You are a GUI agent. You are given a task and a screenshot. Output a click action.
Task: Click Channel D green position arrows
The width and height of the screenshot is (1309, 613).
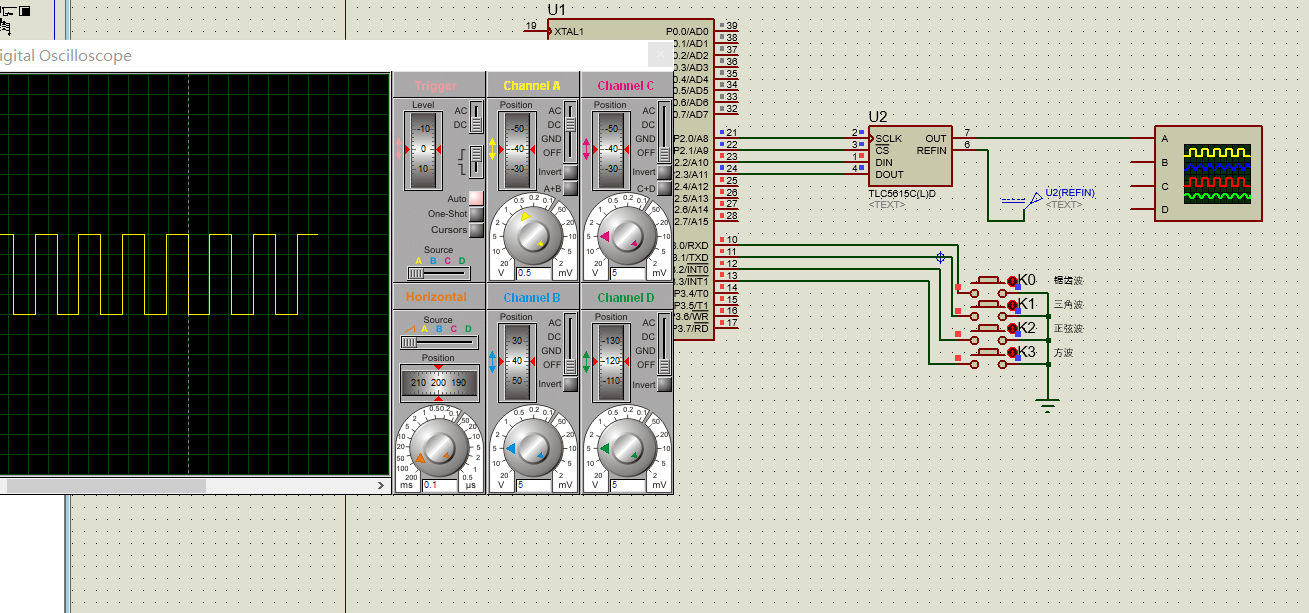(586, 360)
